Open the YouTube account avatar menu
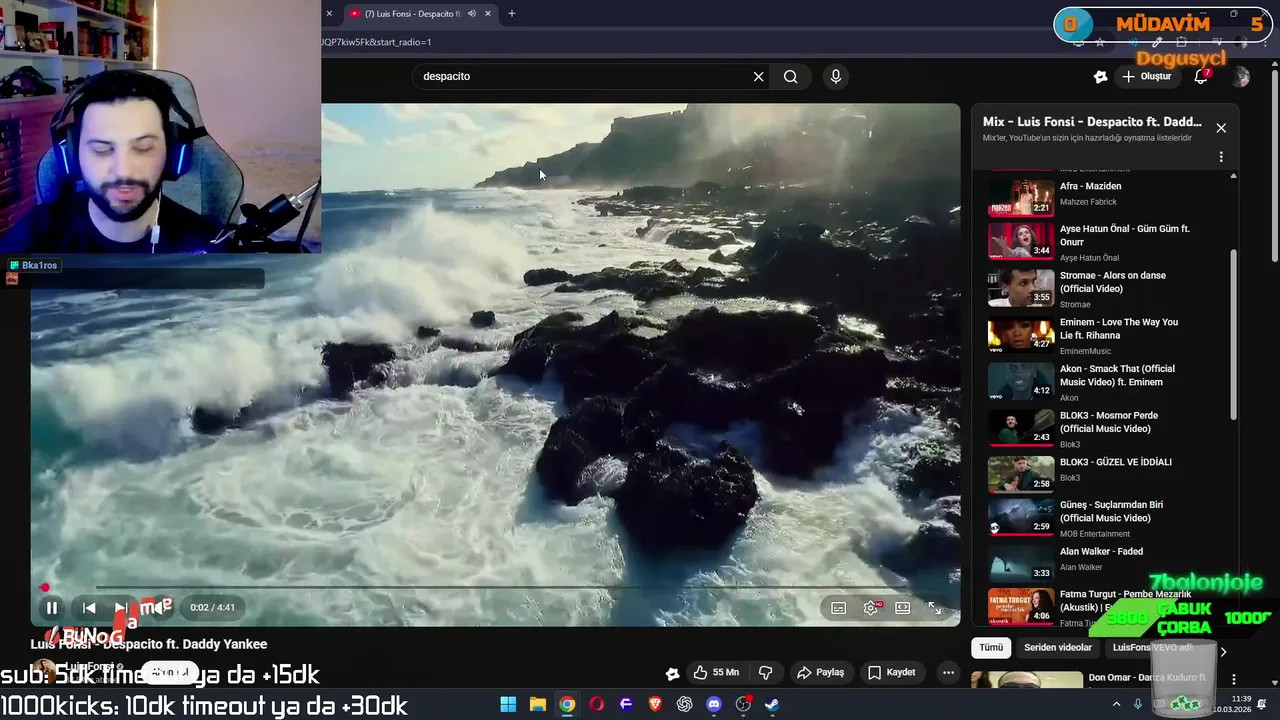 coord(1241,76)
